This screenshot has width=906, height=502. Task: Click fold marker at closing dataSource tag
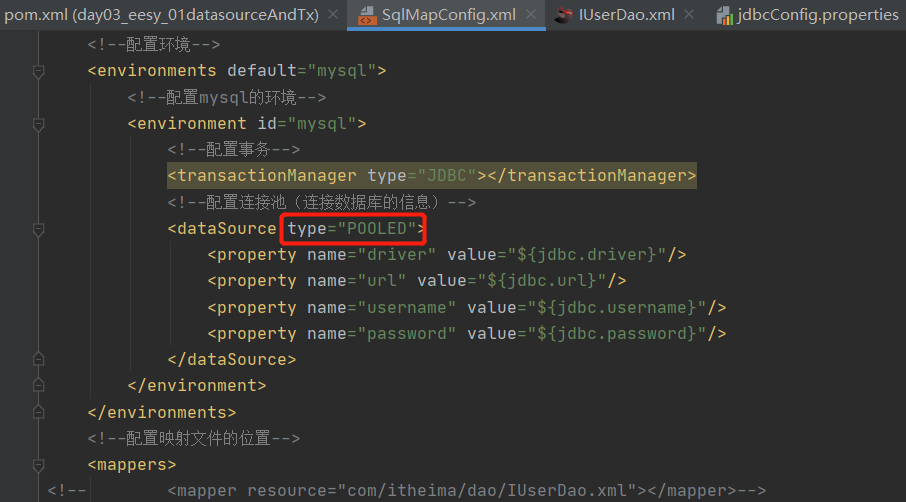click(39, 359)
